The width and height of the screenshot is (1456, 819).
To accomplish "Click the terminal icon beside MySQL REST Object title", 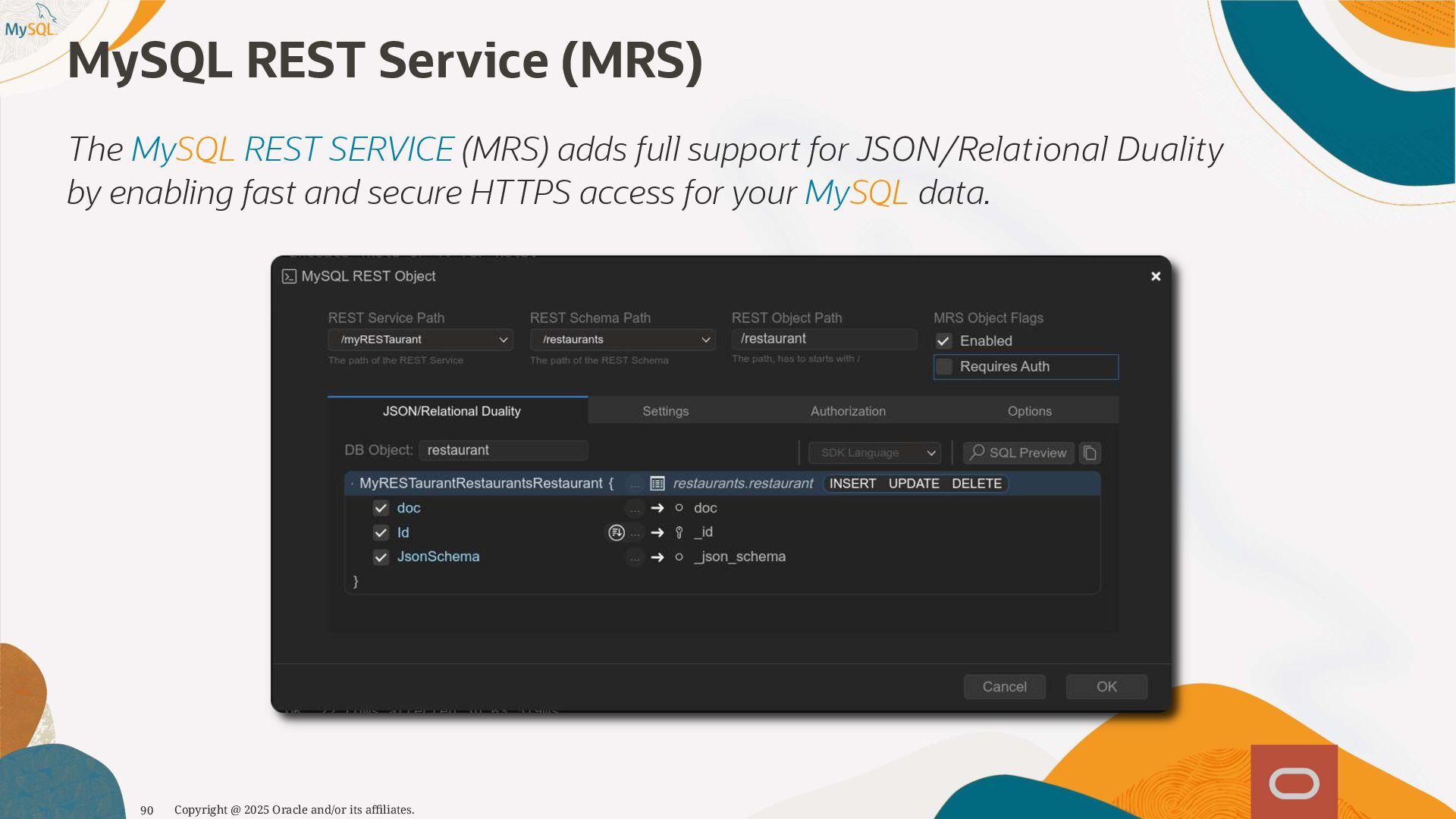I will point(289,277).
